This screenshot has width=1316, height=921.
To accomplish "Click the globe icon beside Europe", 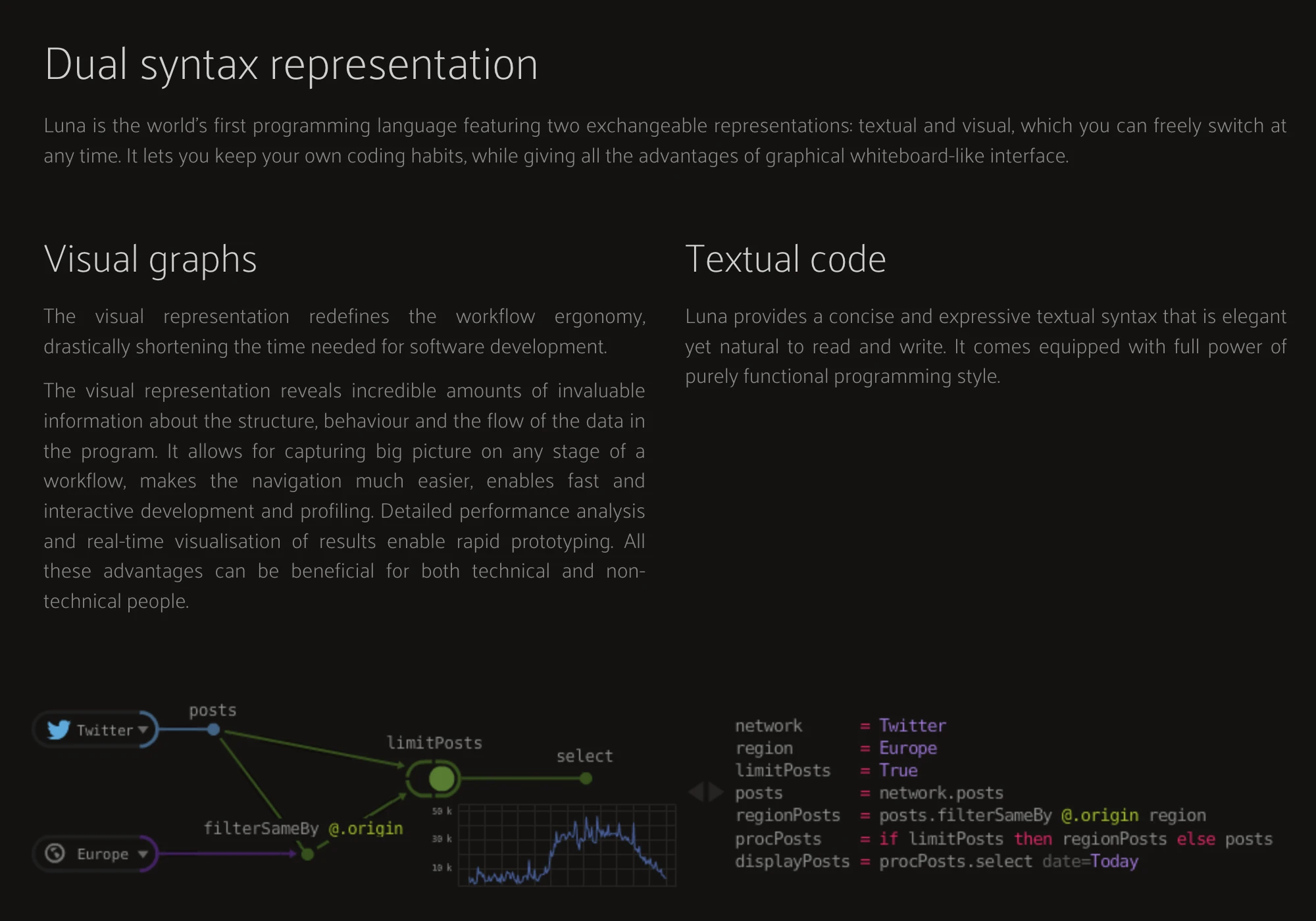I will pyautogui.click(x=55, y=853).
